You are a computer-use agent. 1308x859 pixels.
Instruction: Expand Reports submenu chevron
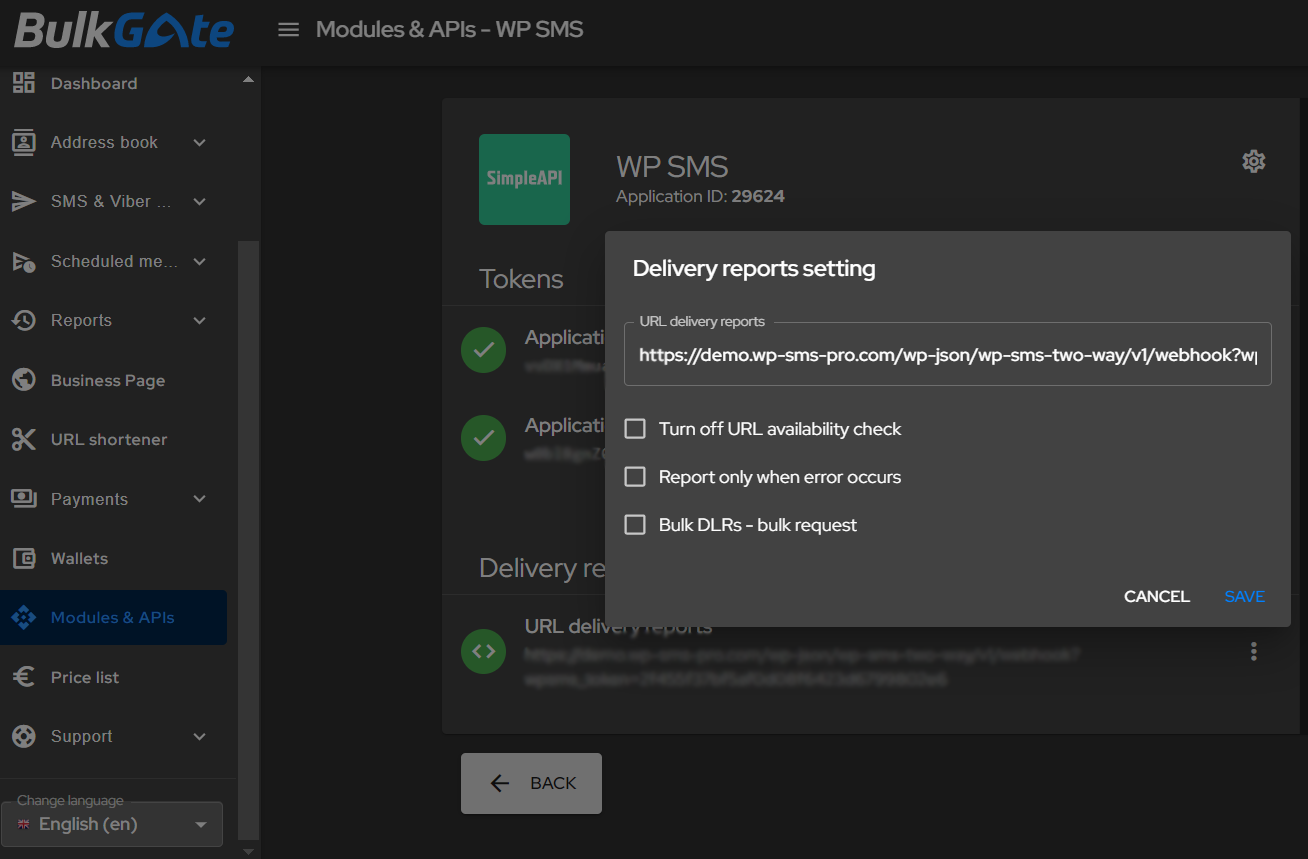(x=199, y=321)
